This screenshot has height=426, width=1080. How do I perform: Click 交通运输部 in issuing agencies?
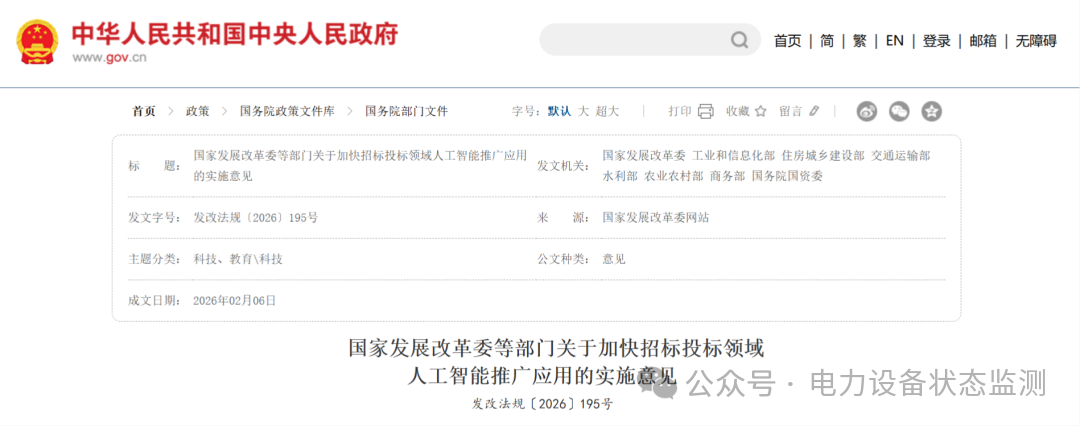click(901, 156)
